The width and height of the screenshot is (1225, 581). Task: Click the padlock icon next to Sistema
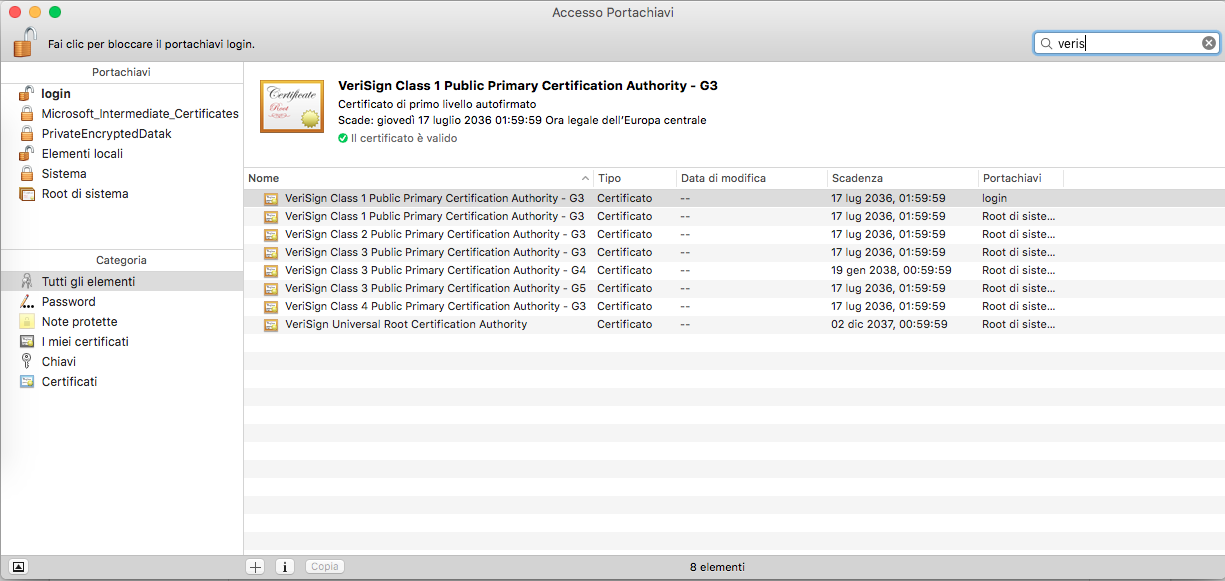[27, 173]
